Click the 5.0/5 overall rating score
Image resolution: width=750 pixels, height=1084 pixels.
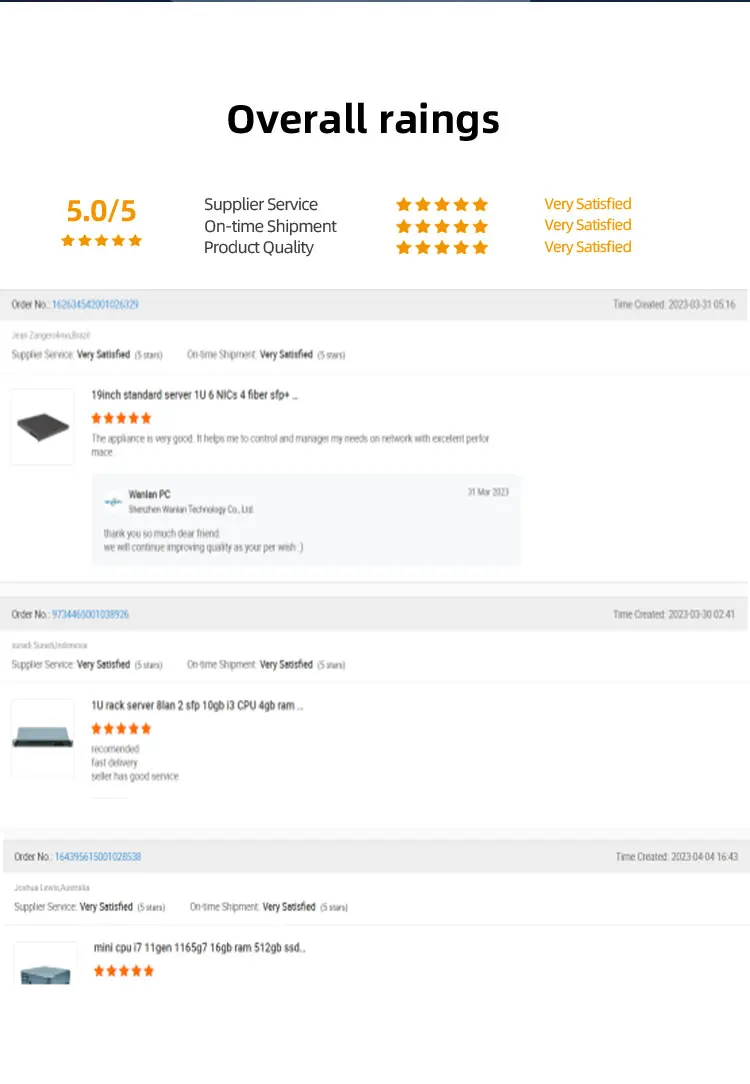pyautogui.click(x=101, y=211)
